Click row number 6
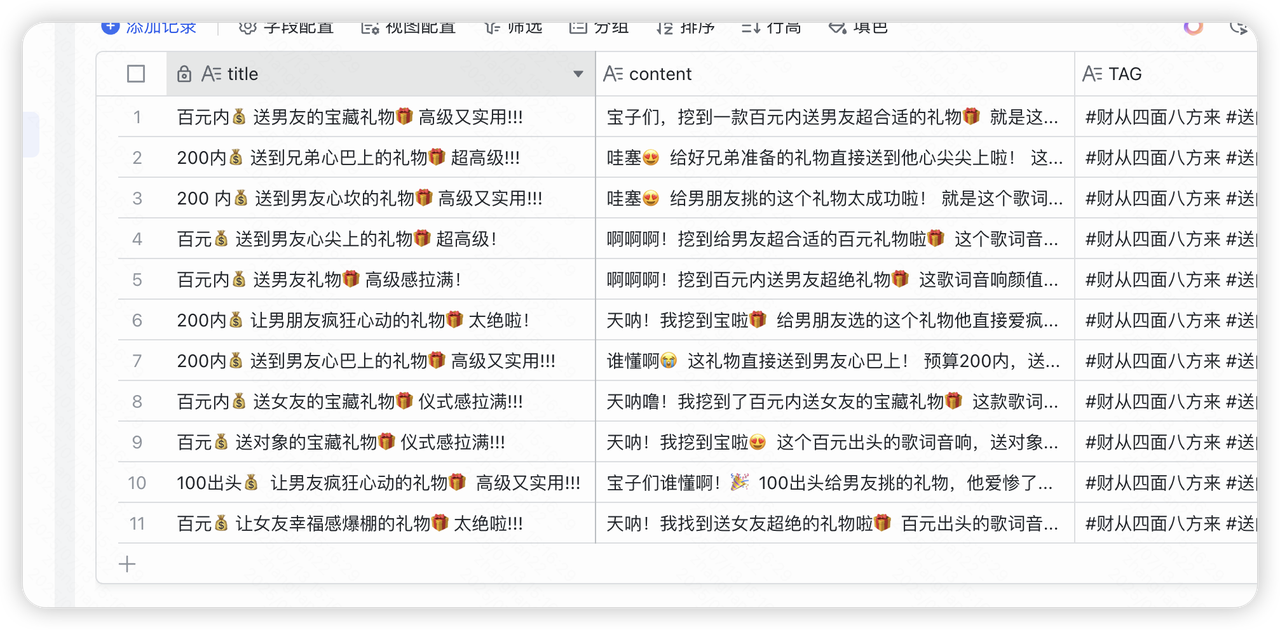Viewport: 1280px width, 630px height. pos(137,320)
